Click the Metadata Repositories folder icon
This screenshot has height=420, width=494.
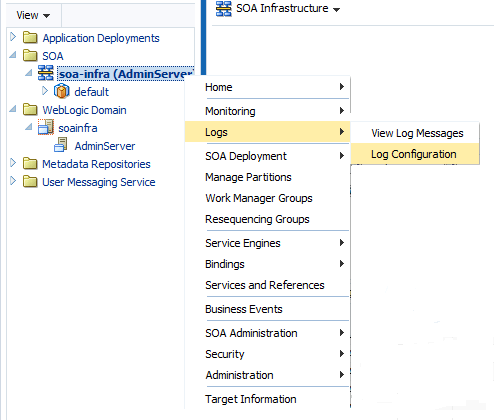click(x=30, y=164)
